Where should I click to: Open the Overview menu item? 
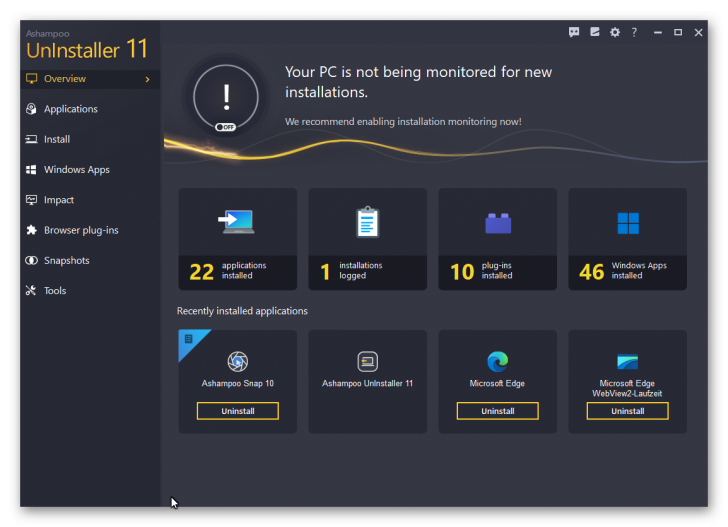point(90,79)
